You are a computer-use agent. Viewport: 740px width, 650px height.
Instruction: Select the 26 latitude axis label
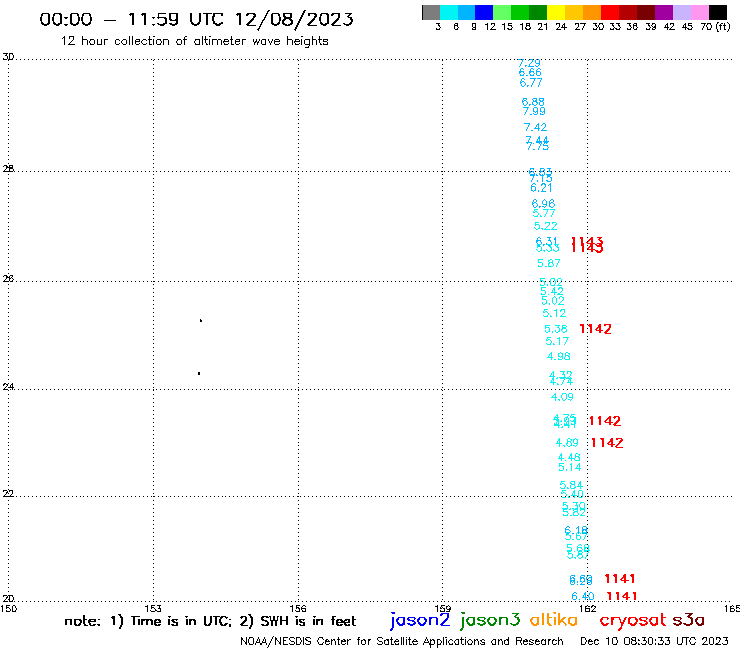click(8, 279)
